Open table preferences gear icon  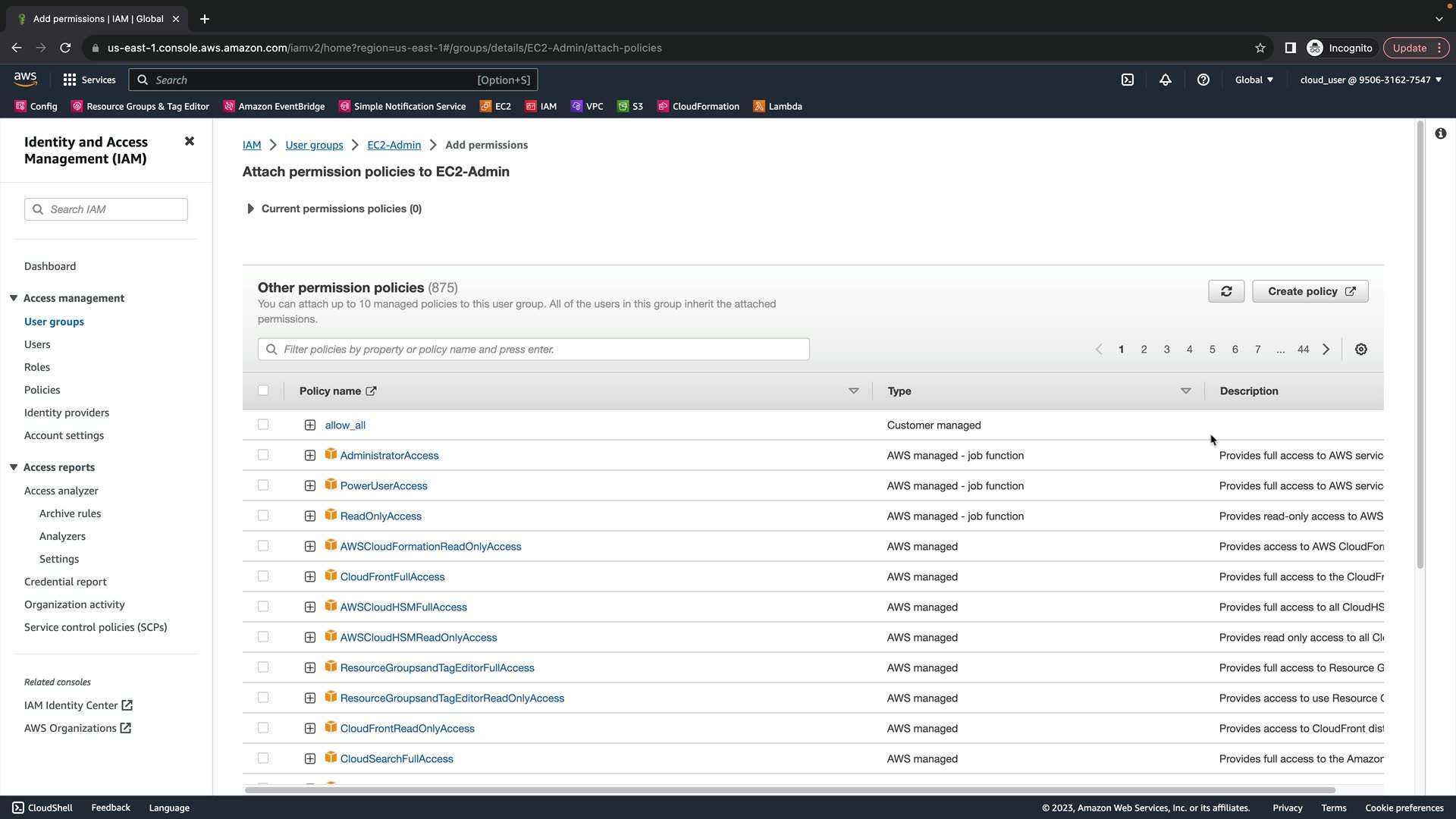1361,350
